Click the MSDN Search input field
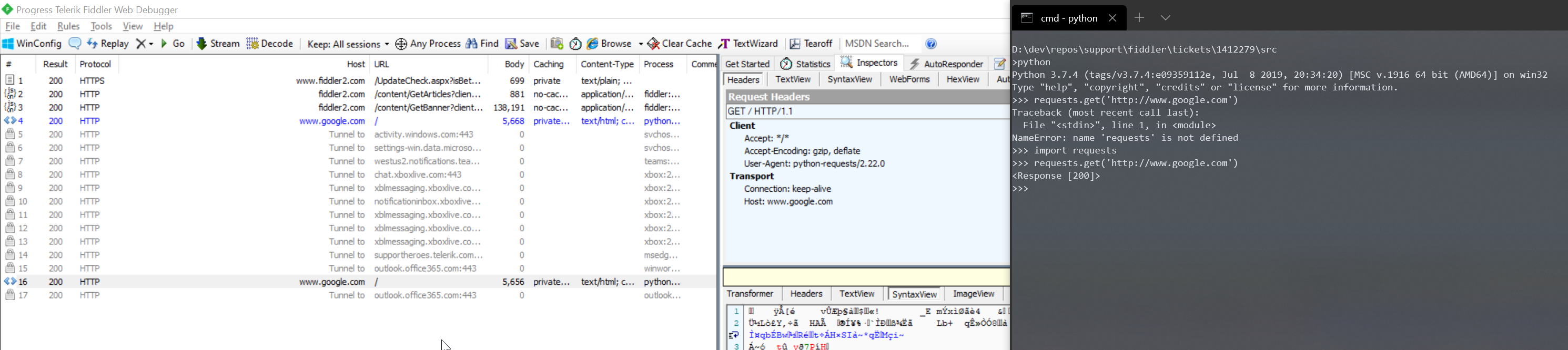1568x350 pixels. coord(879,44)
